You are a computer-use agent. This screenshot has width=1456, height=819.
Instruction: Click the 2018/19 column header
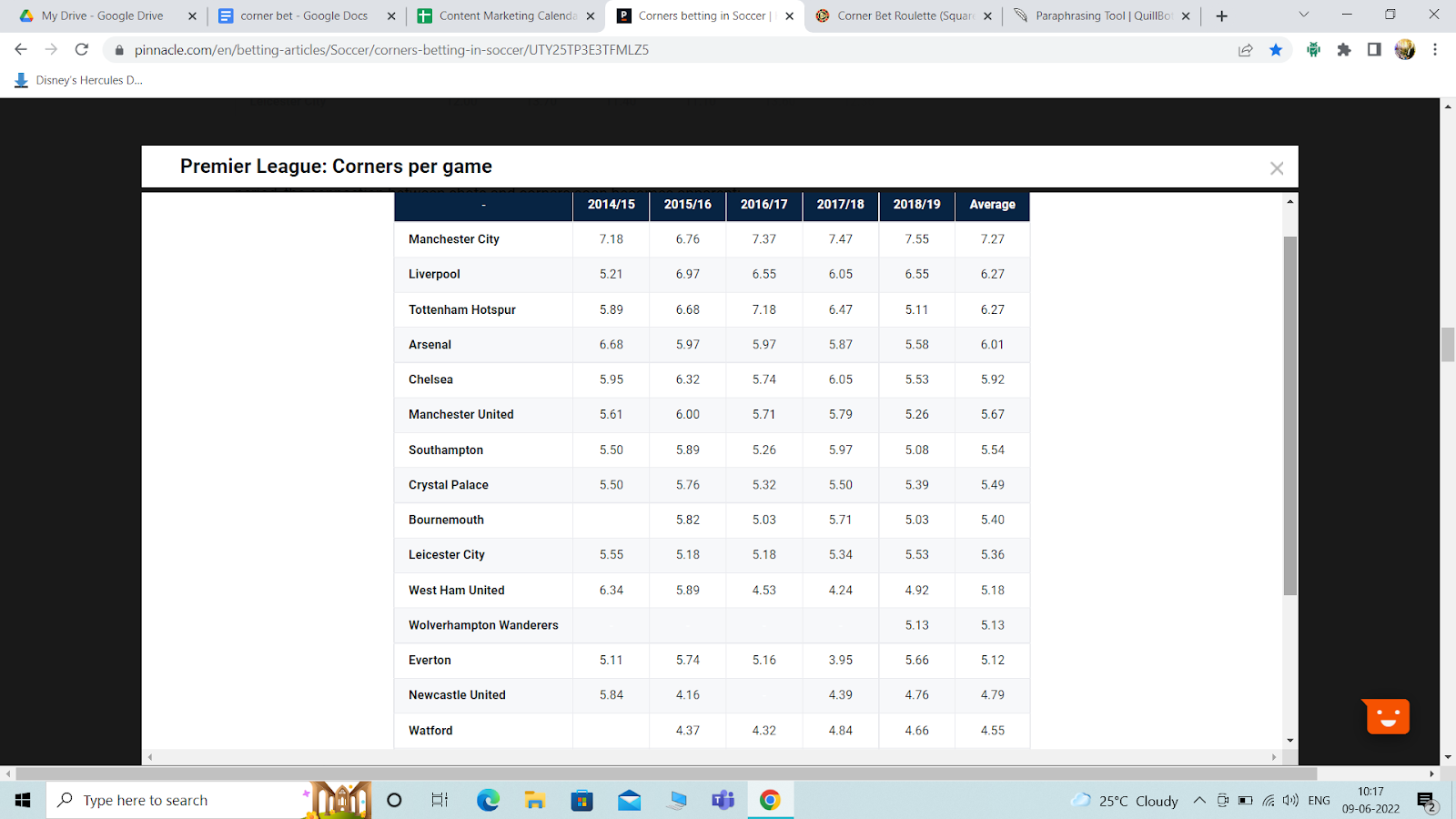tap(916, 205)
